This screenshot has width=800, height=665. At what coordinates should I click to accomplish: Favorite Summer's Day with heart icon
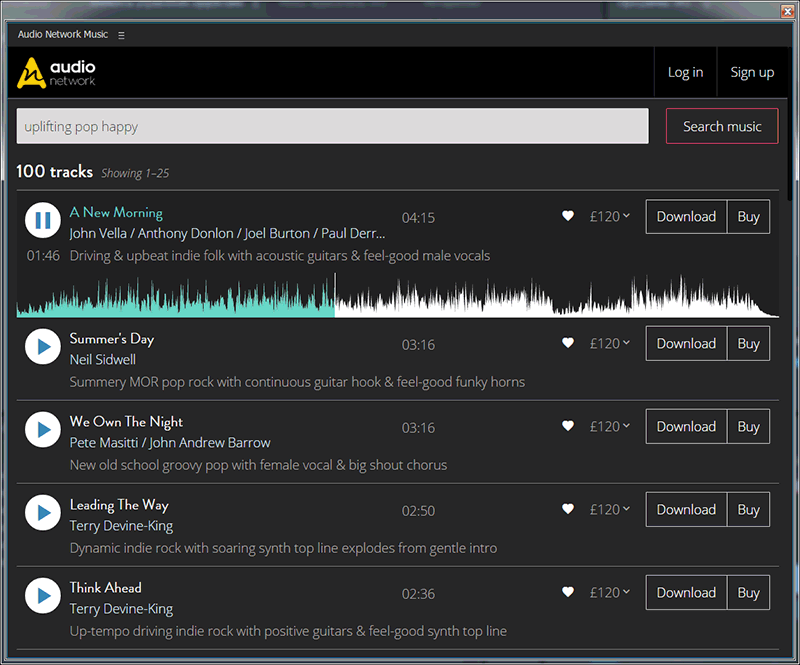pos(568,343)
